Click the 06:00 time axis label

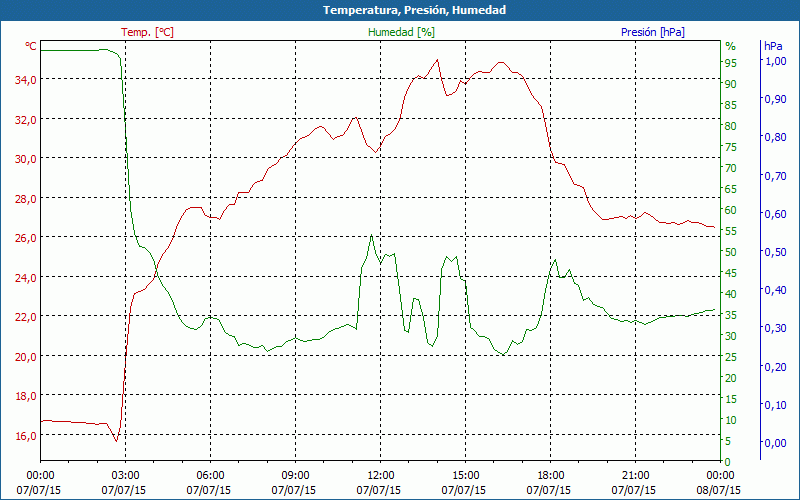click(x=210, y=476)
